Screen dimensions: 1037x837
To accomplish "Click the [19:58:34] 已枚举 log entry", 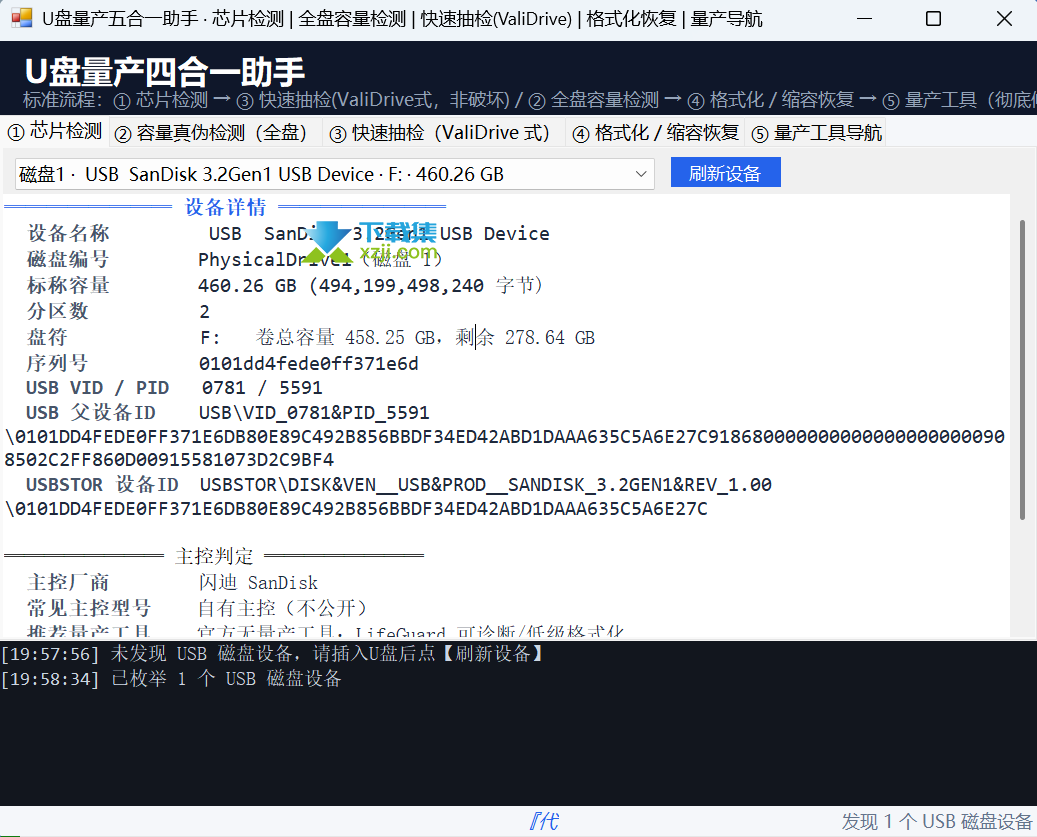I will [x=171, y=679].
